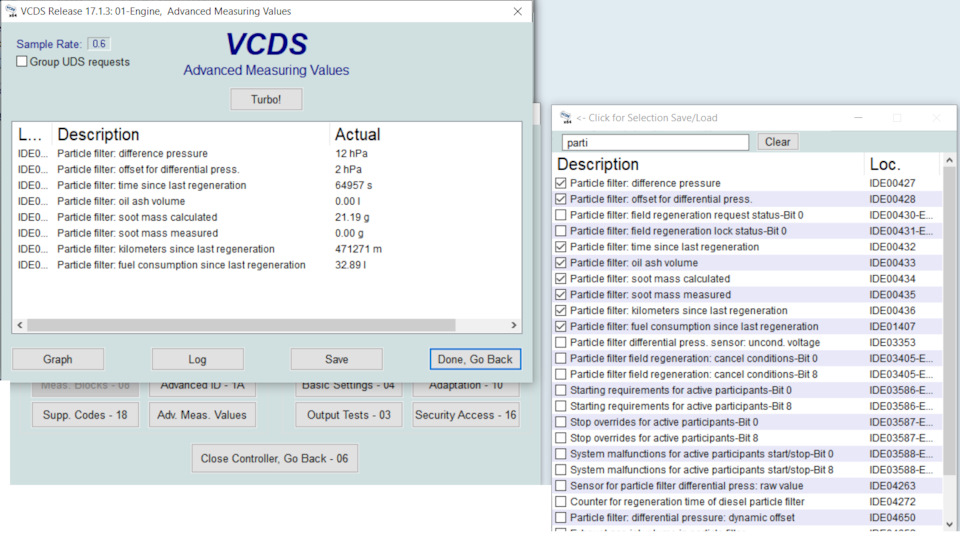The width and height of the screenshot is (960, 544).
Task: Select the 21.19 g soot mass value
Action: coord(352,217)
